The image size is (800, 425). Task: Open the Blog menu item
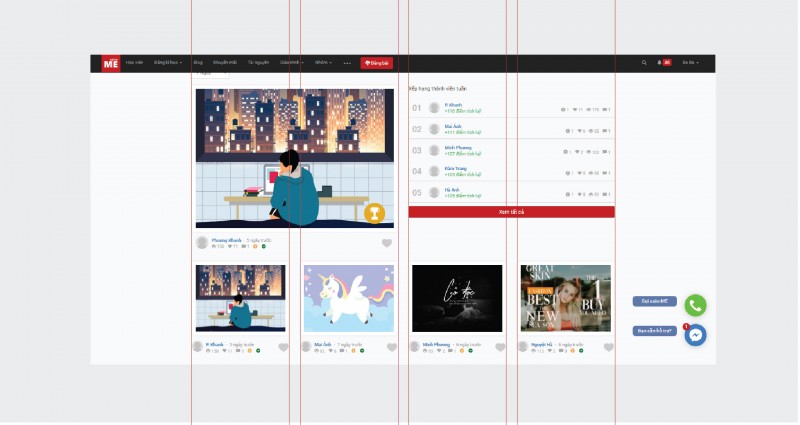click(198, 63)
